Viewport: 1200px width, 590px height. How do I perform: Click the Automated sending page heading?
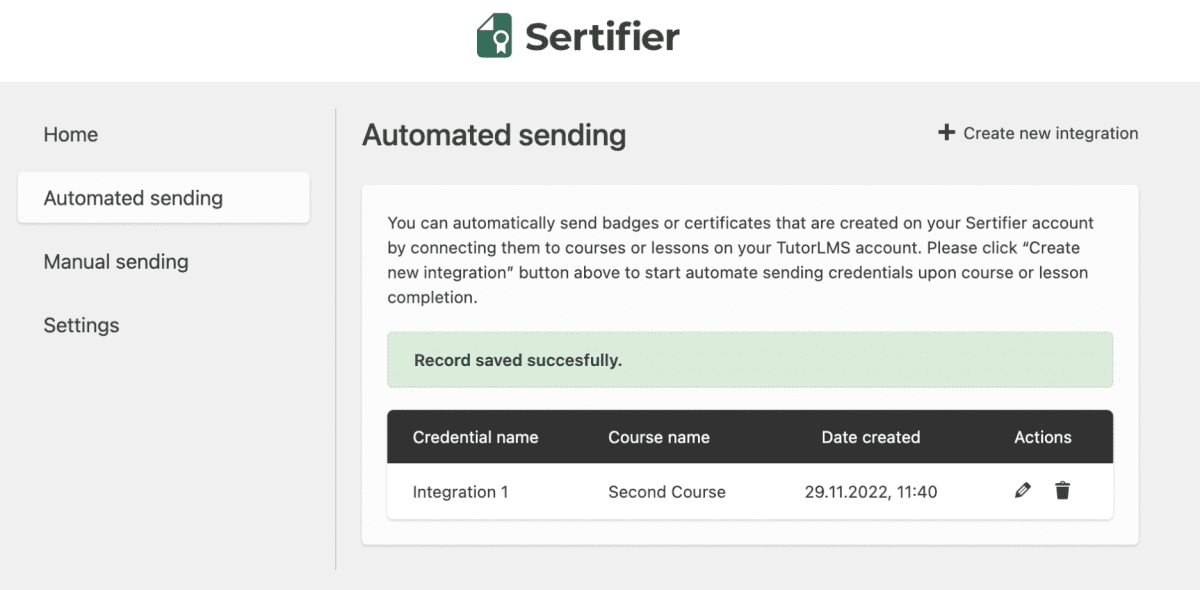click(x=494, y=135)
